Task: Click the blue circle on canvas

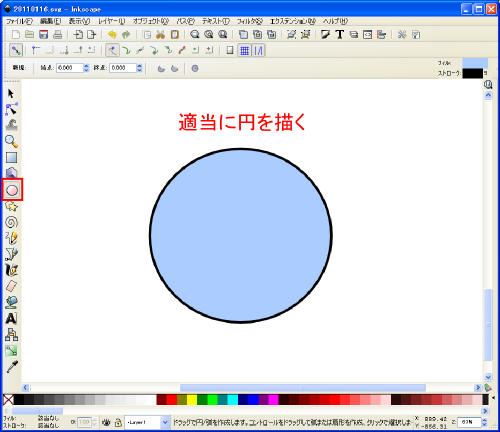Action: (x=241, y=235)
